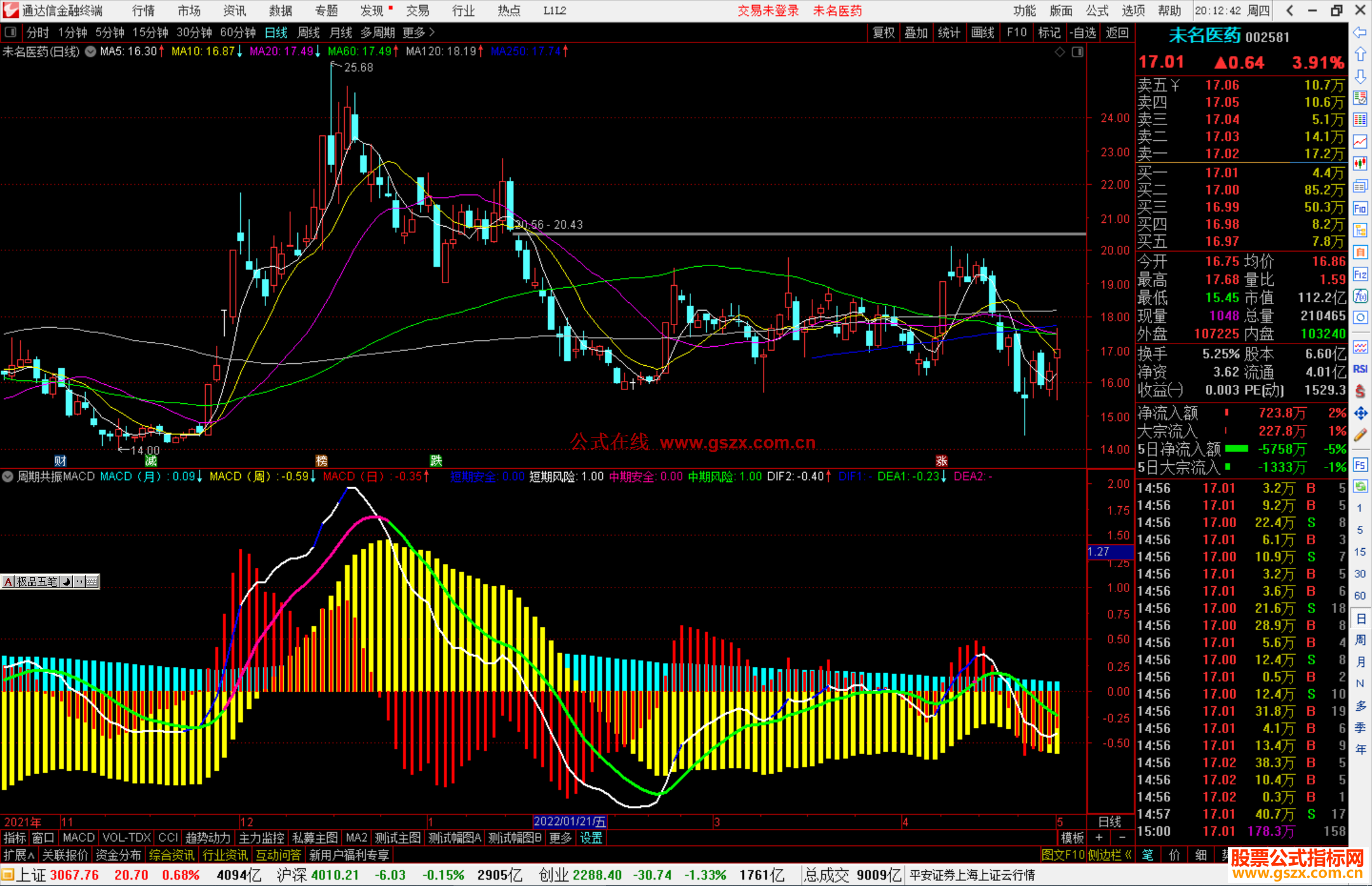Viewport: 1372px width, 886px height.
Task: Click the 设置 settings link
Action: (591, 838)
